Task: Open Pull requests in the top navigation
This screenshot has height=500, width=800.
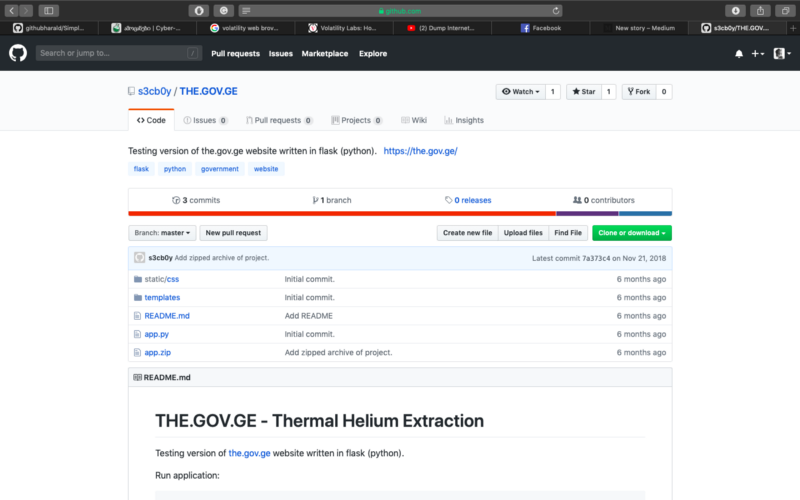Action: click(235, 54)
